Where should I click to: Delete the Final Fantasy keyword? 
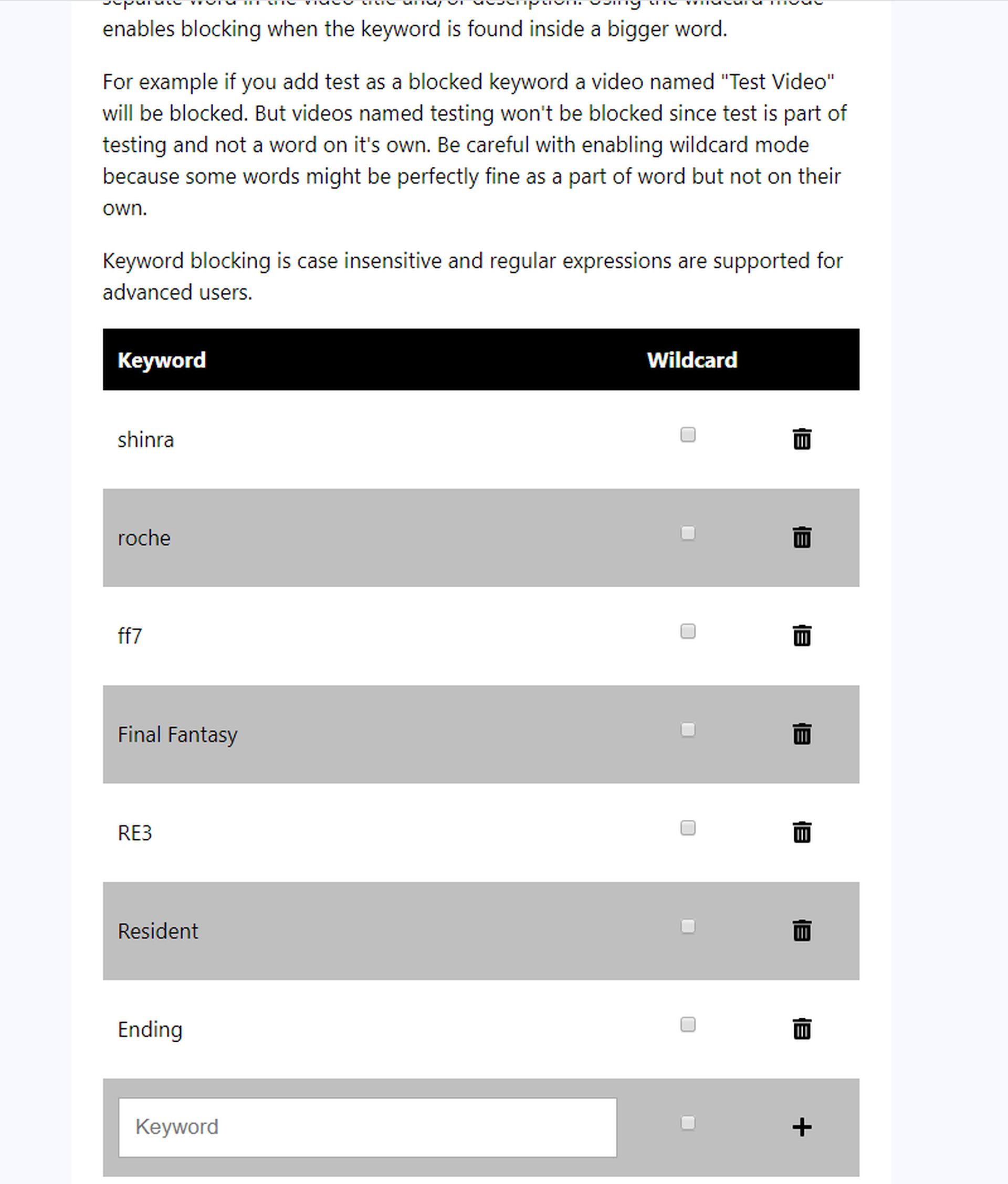point(802,733)
